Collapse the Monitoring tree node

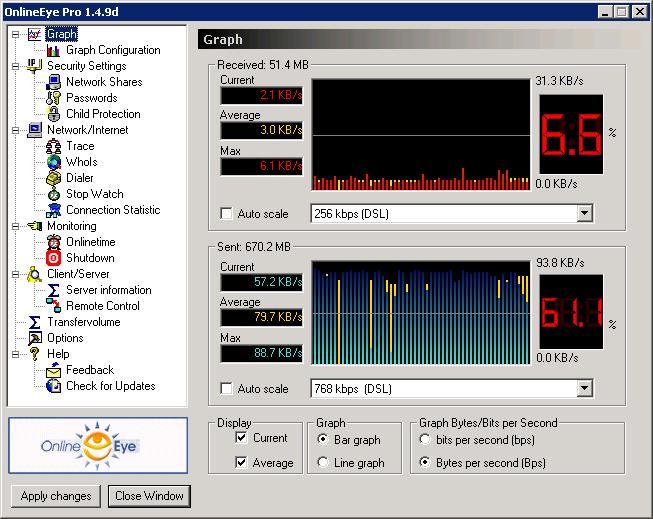click(16, 226)
